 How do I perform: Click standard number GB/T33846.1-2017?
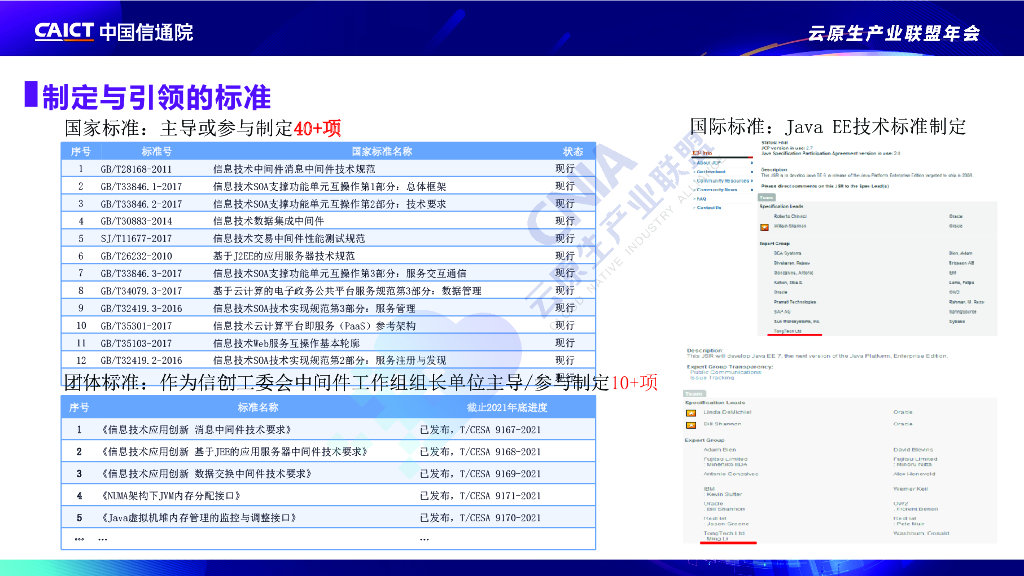(x=141, y=186)
